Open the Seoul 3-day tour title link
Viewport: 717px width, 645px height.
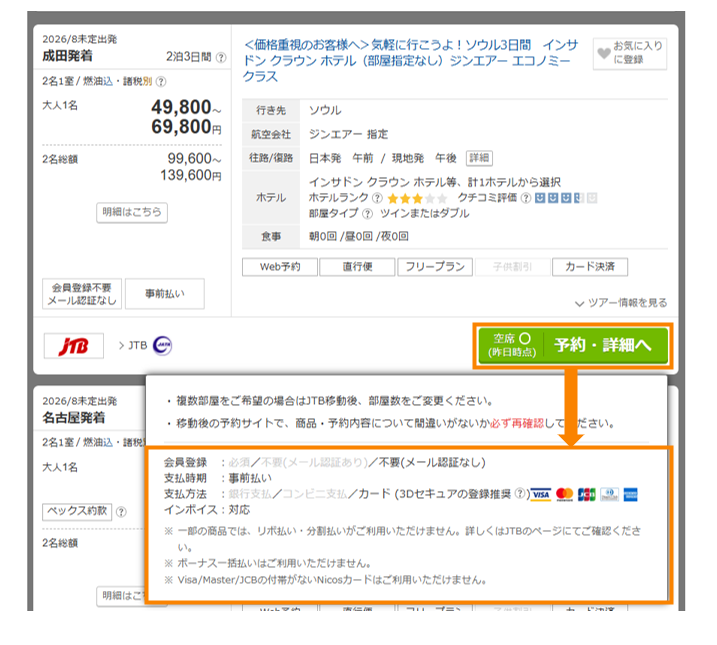(x=411, y=61)
